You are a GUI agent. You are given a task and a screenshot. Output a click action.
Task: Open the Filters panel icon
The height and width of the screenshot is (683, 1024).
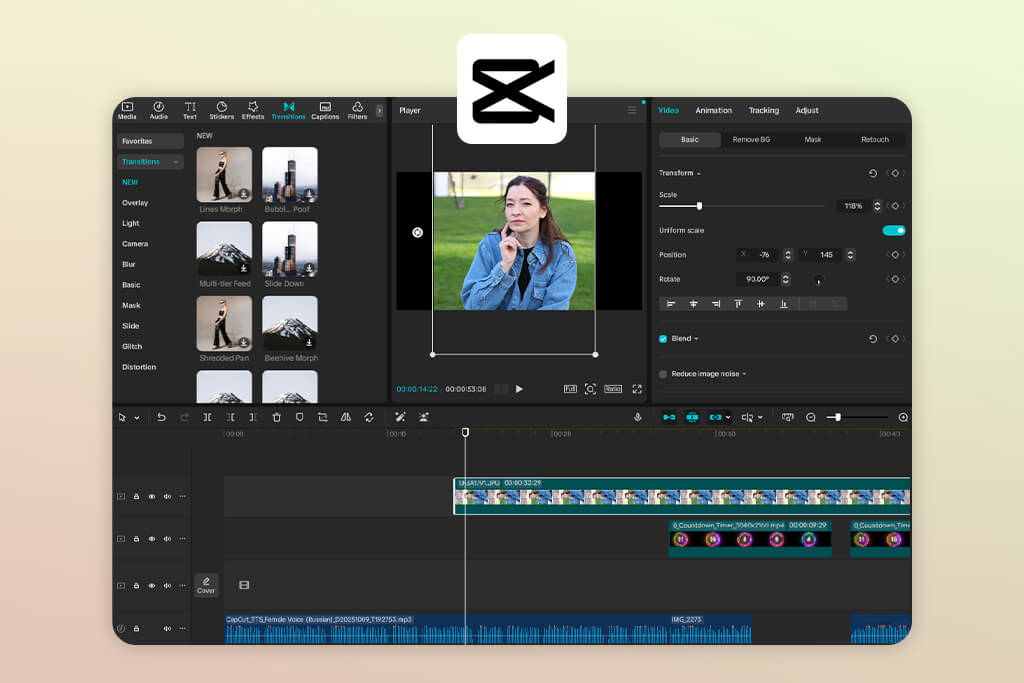(357, 110)
